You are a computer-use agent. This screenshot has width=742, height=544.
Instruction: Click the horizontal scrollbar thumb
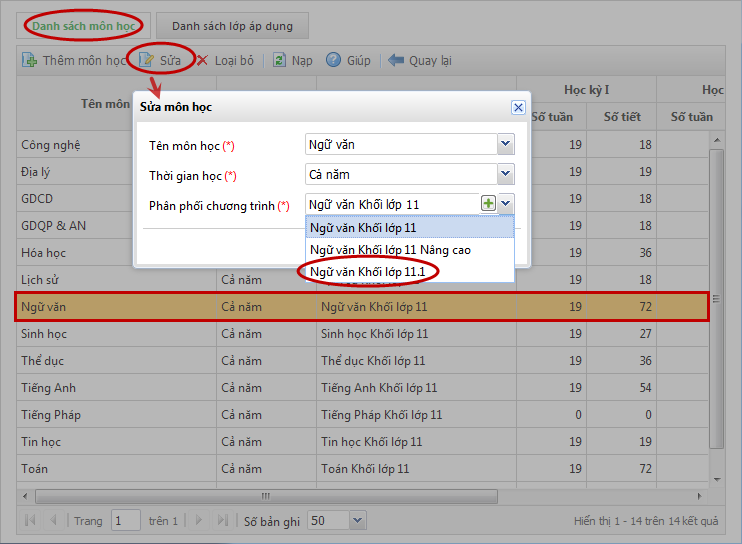click(x=266, y=496)
